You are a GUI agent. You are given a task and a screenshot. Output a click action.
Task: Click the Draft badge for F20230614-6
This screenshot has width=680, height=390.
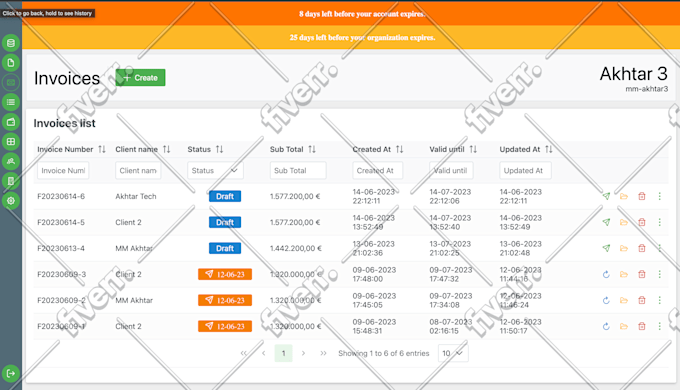pyautogui.click(x=225, y=196)
